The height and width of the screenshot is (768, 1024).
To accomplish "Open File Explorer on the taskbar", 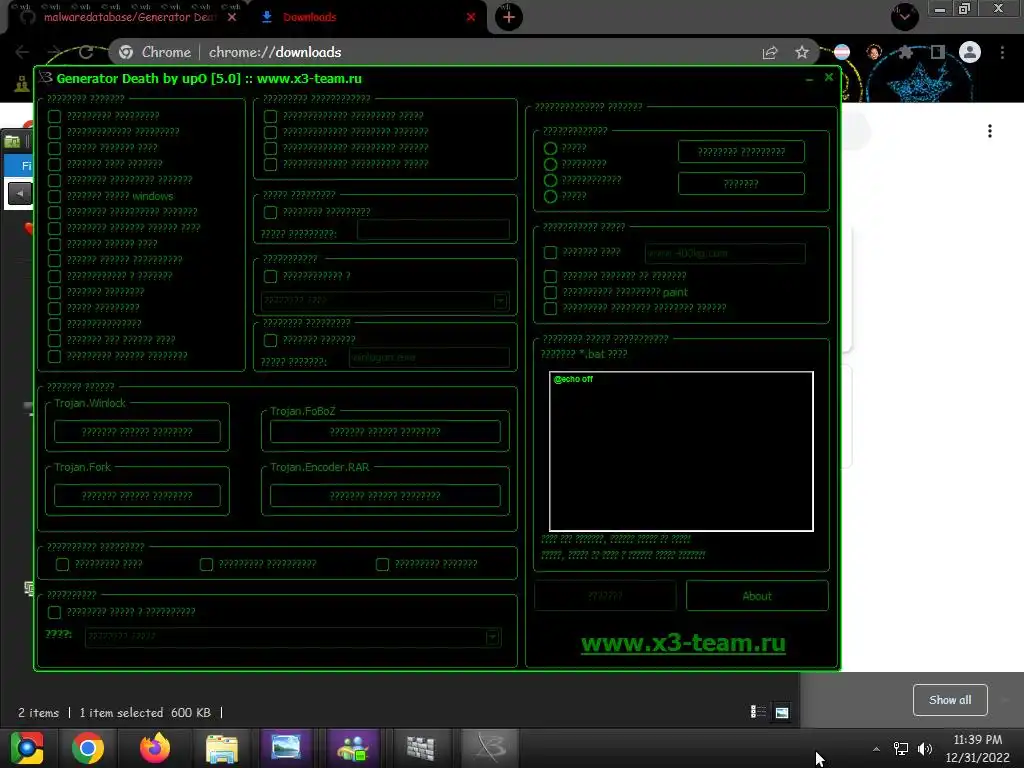I will (x=221, y=748).
